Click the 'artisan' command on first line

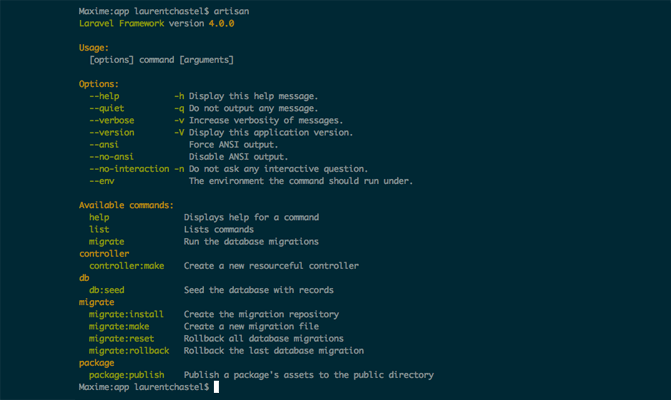pos(231,11)
